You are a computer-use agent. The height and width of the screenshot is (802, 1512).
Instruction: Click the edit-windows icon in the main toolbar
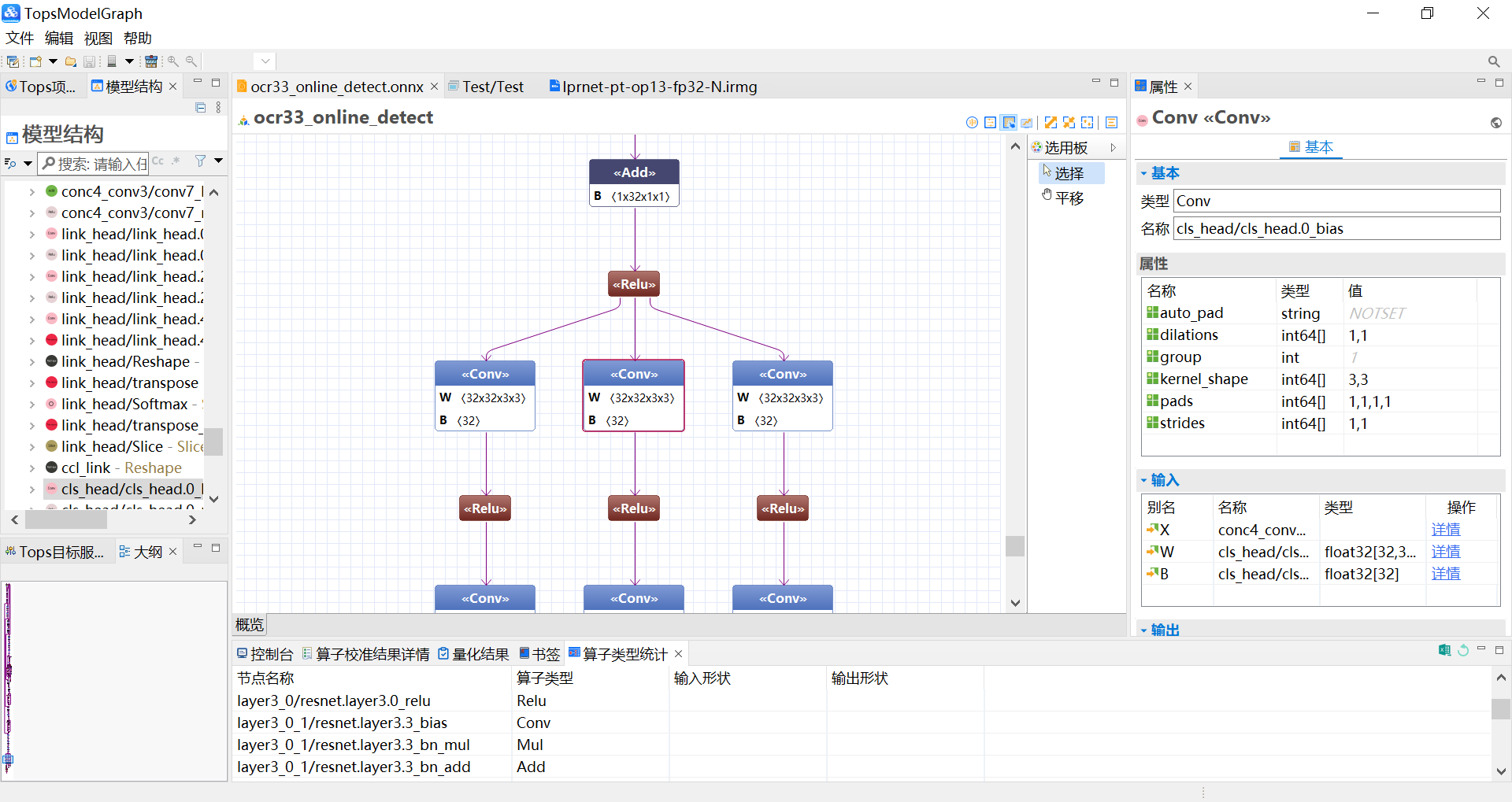(x=13, y=61)
